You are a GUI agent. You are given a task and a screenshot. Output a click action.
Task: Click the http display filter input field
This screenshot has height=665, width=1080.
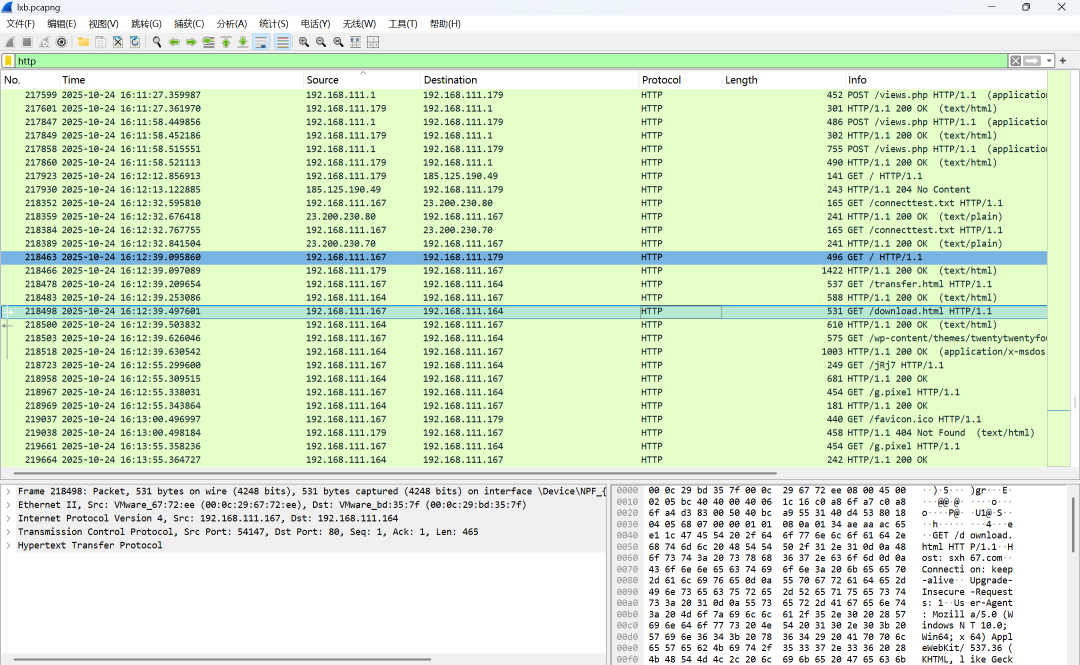(511, 61)
